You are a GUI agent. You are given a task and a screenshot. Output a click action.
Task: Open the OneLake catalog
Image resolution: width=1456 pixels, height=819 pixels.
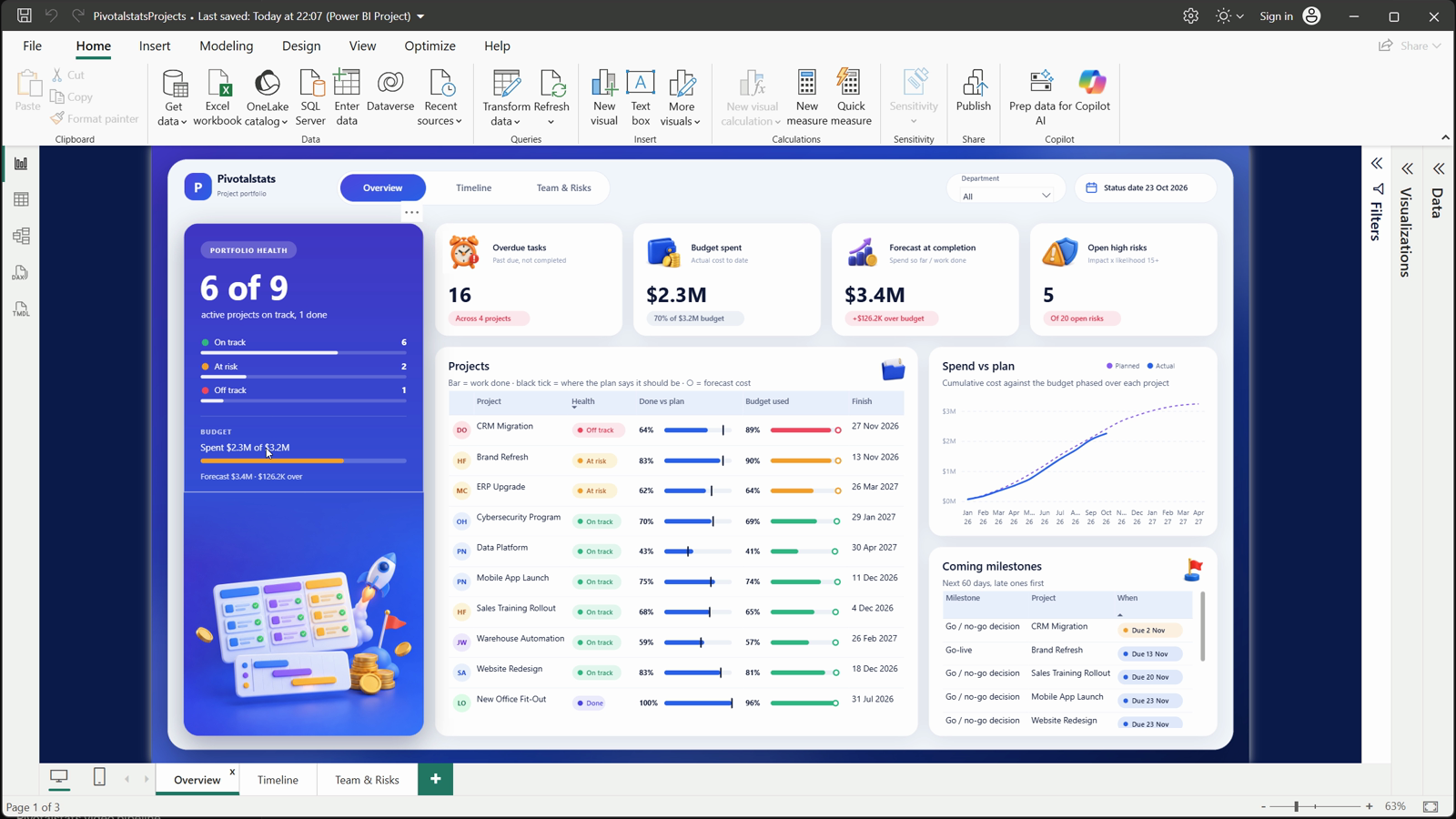[x=267, y=97]
